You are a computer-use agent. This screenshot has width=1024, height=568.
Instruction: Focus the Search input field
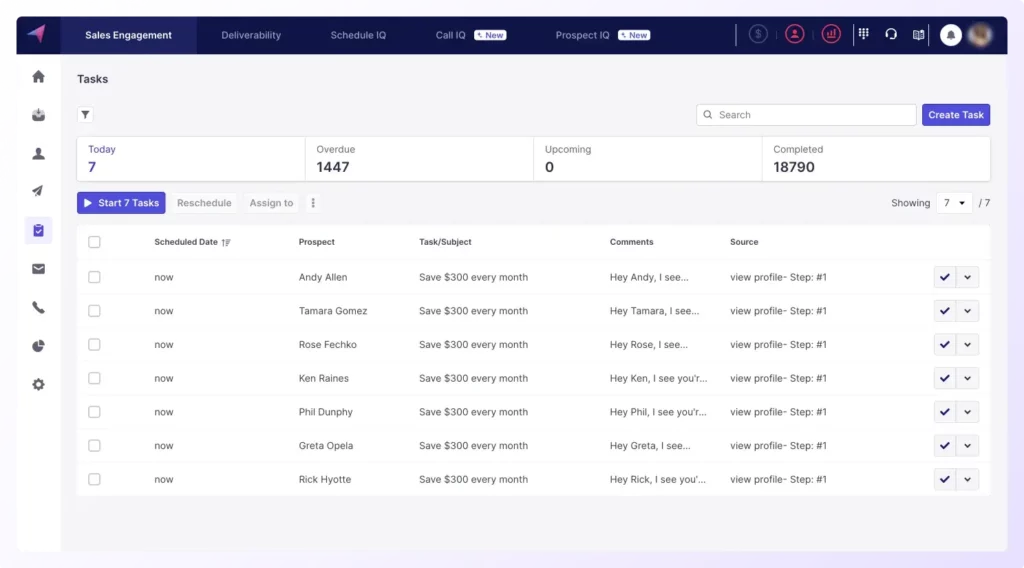click(x=806, y=115)
